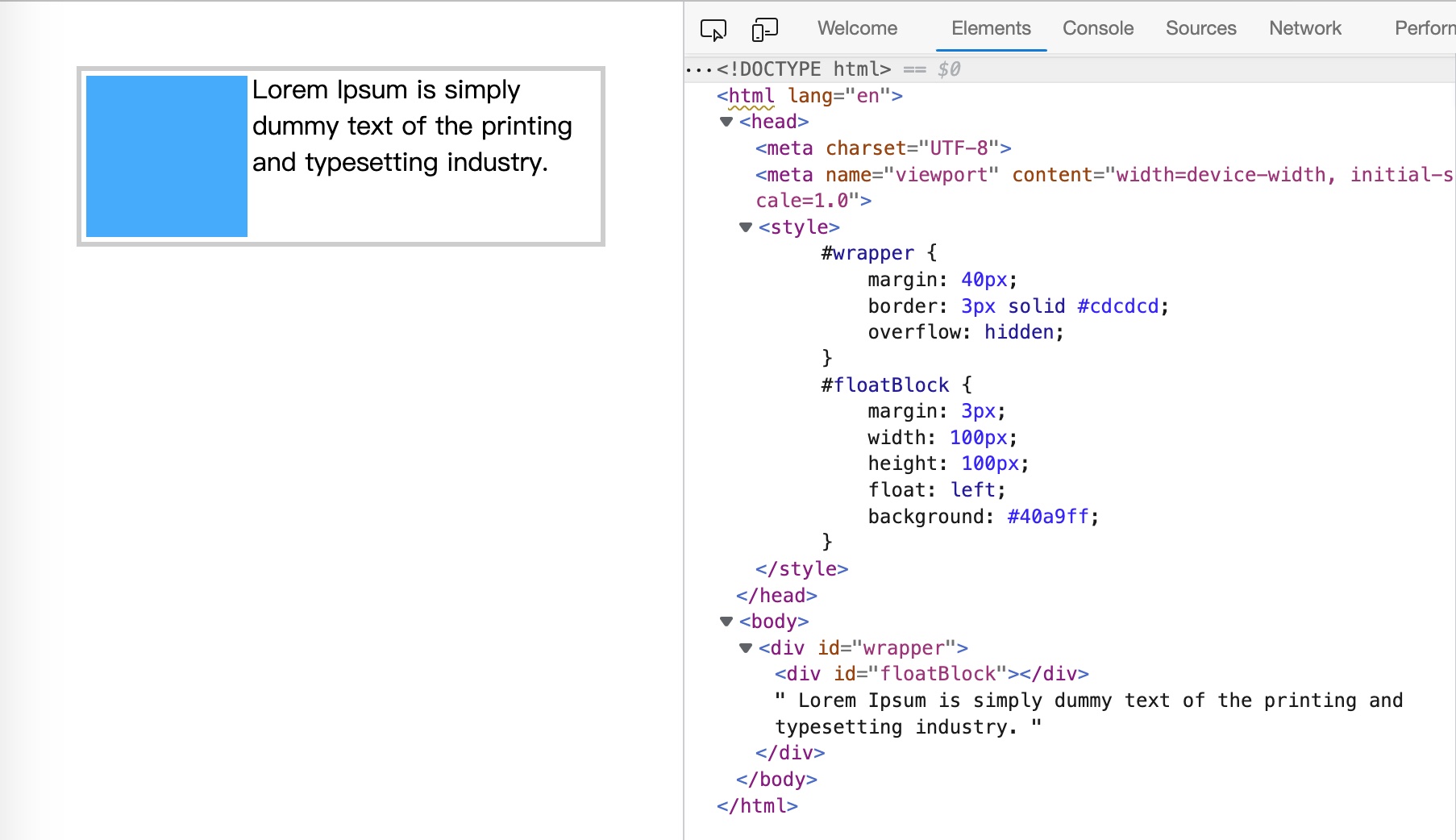Open the Performance tab

[1424, 28]
